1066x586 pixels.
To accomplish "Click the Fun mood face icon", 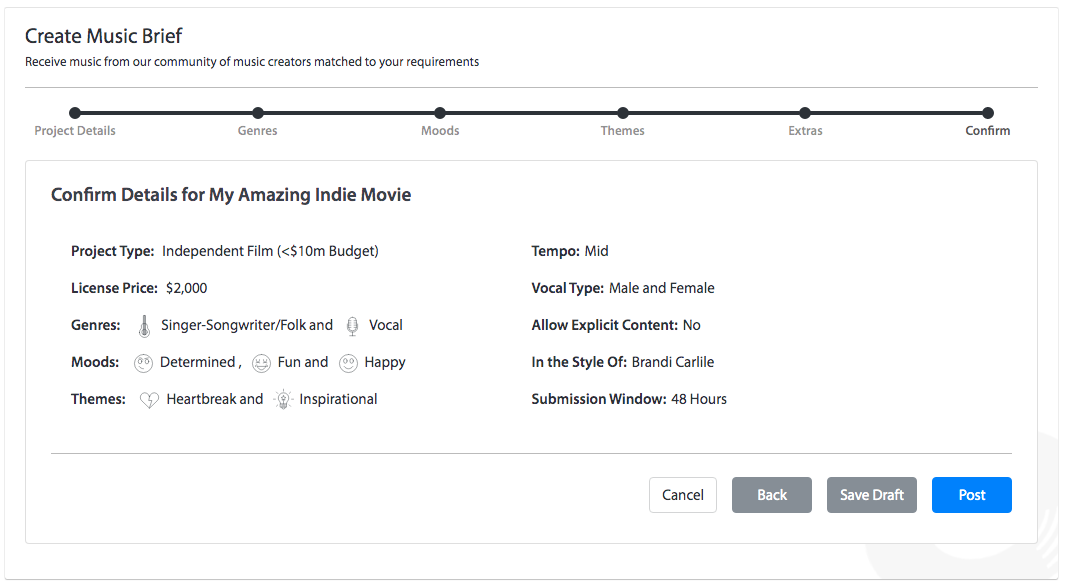I will click(x=261, y=363).
